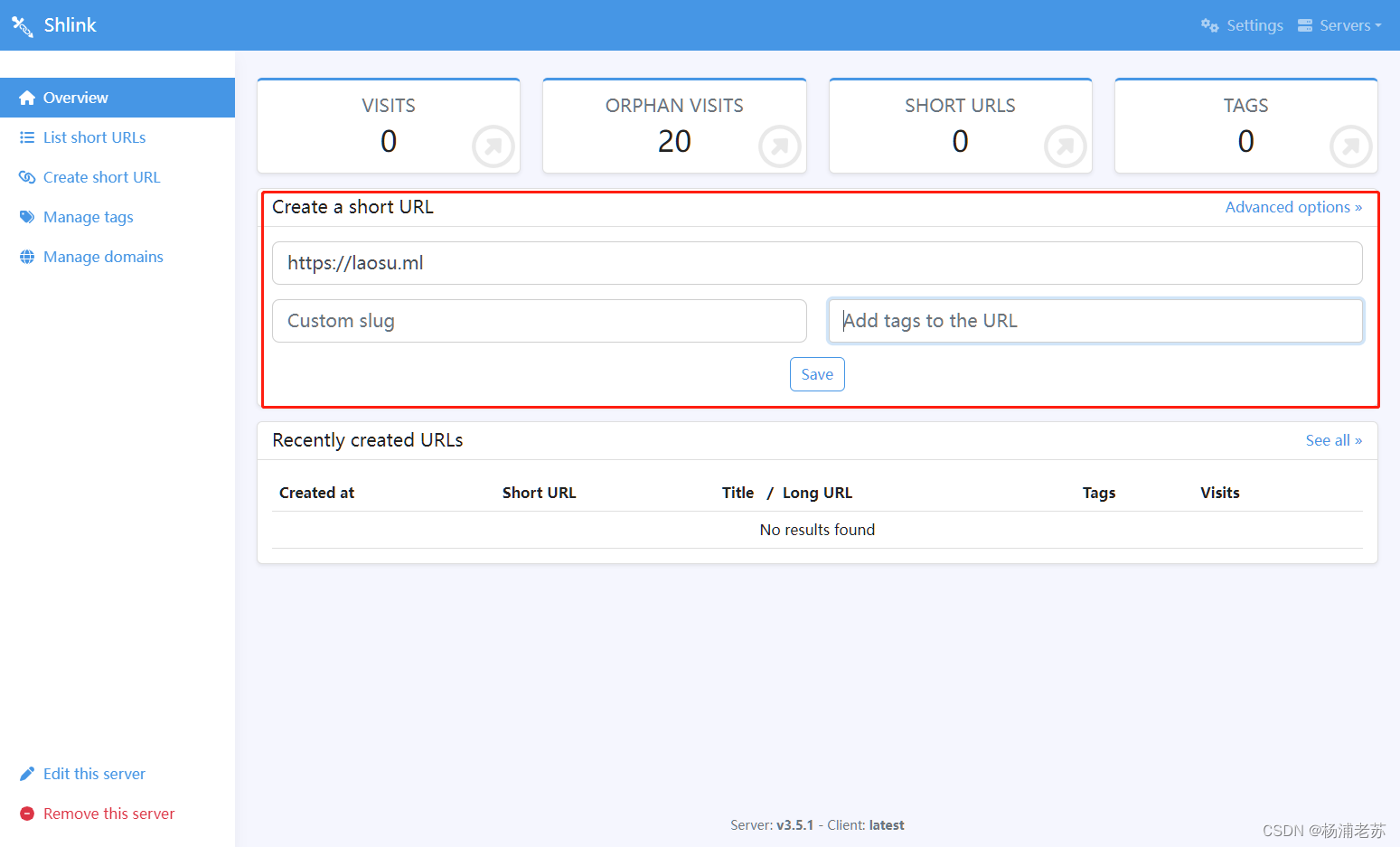Click the Create a short URL heading
Screen dimensions: 1400x847
point(352,207)
